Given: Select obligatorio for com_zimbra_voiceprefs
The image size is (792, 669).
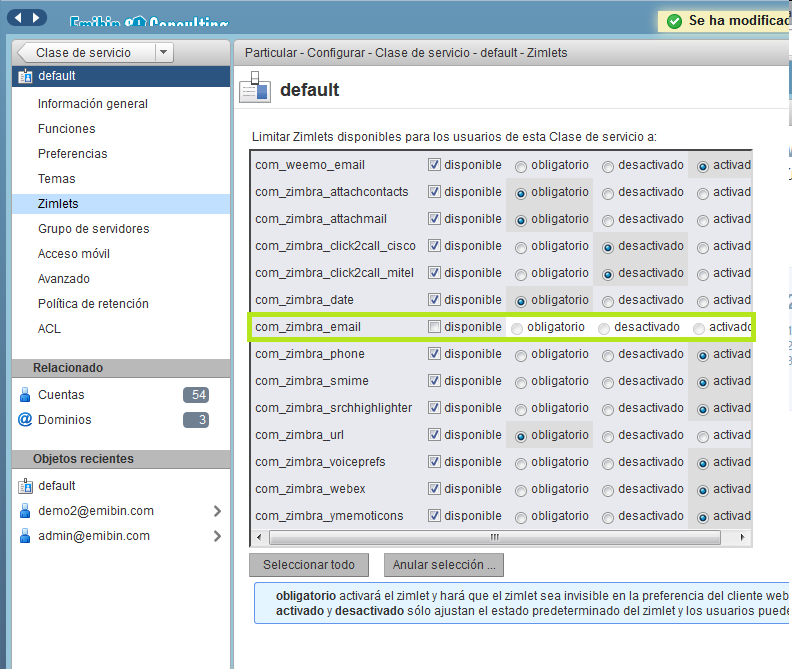Looking at the screenshot, I should [521, 463].
